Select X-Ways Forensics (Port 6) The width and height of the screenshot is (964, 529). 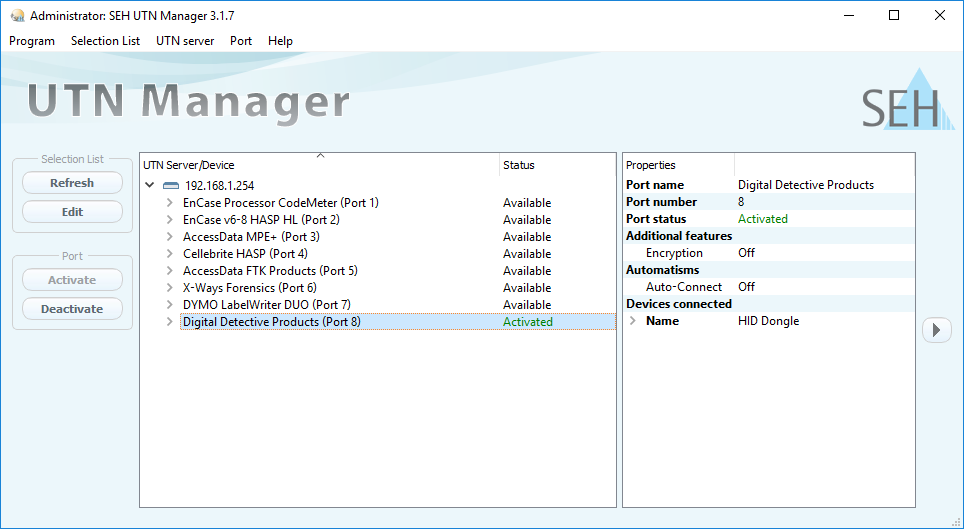[x=250, y=288]
